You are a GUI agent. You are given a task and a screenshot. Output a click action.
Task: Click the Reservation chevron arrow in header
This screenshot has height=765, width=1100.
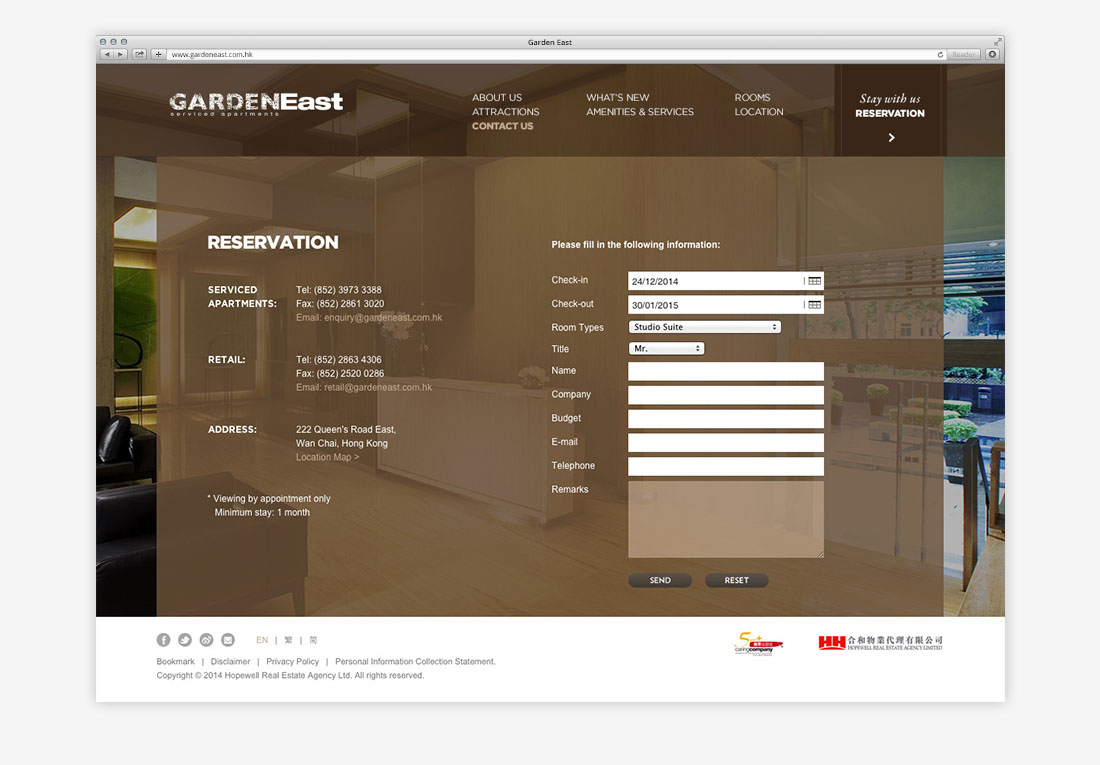coord(891,138)
